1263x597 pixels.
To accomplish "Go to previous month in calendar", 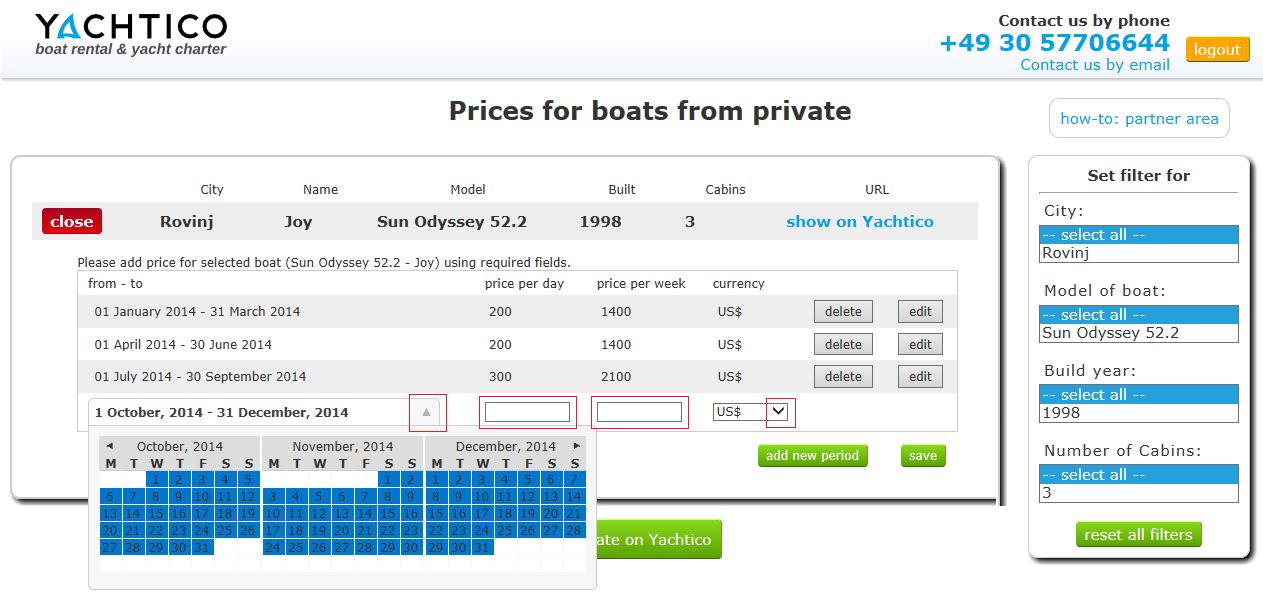I will pyautogui.click(x=110, y=446).
